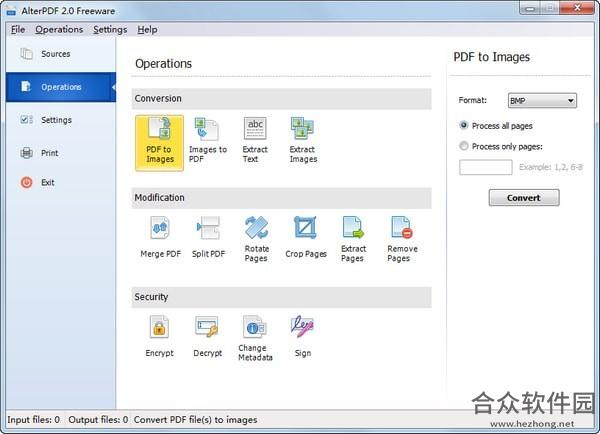
Task: Click the Modification section header
Action: [281, 198]
